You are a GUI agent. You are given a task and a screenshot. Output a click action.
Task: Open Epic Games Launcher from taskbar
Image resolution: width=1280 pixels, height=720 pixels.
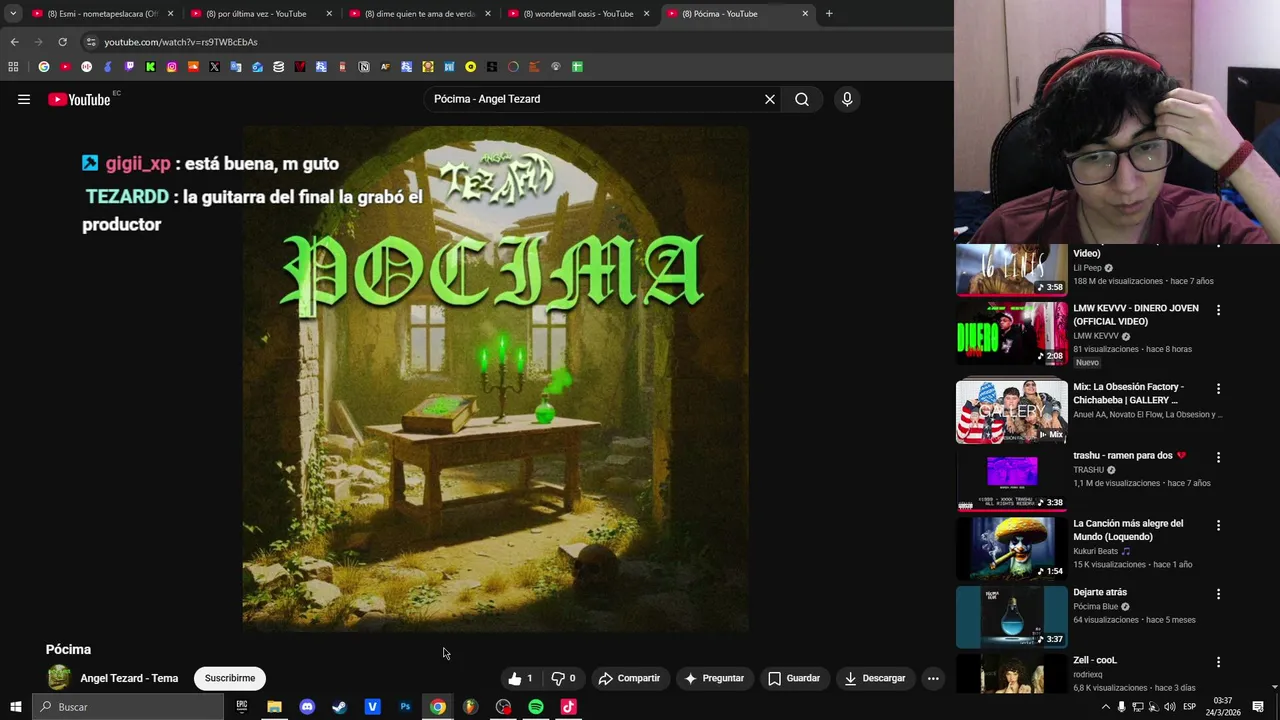(x=241, y=707)
